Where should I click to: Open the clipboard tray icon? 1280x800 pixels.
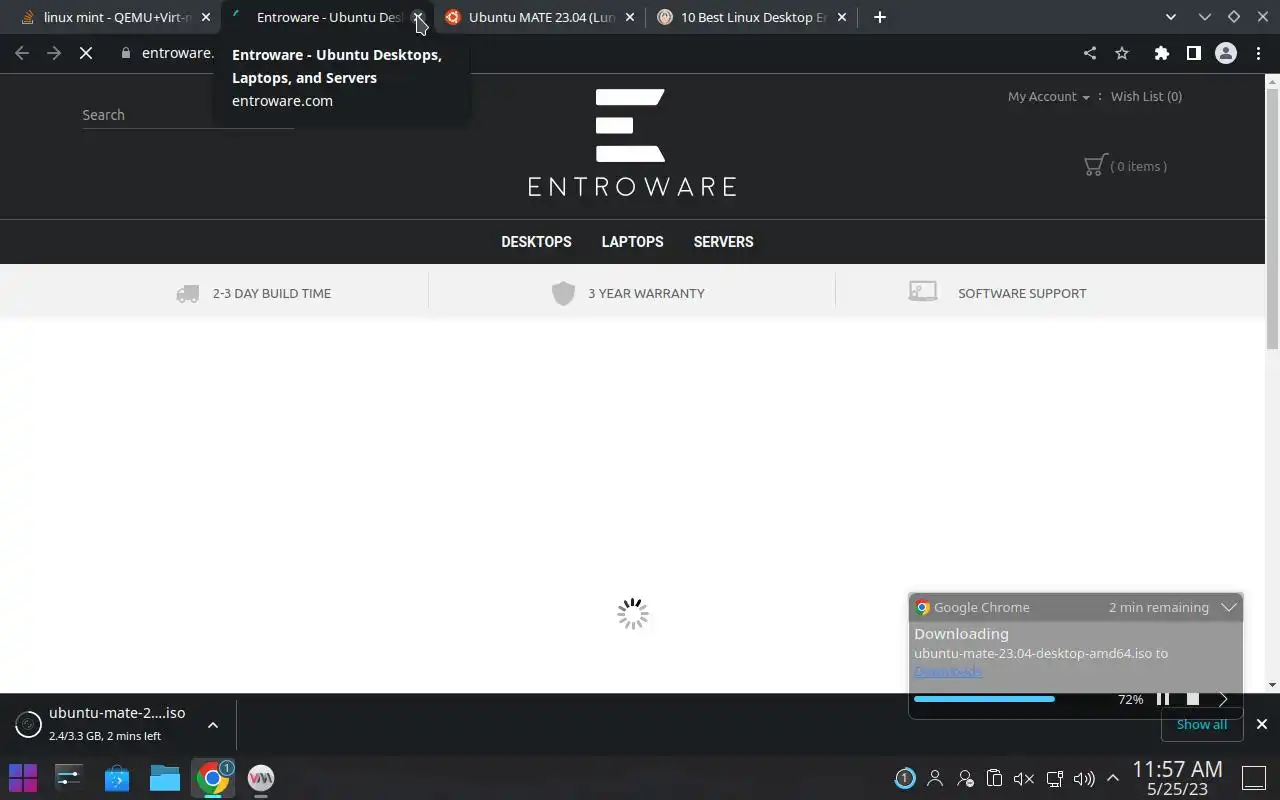994,778
